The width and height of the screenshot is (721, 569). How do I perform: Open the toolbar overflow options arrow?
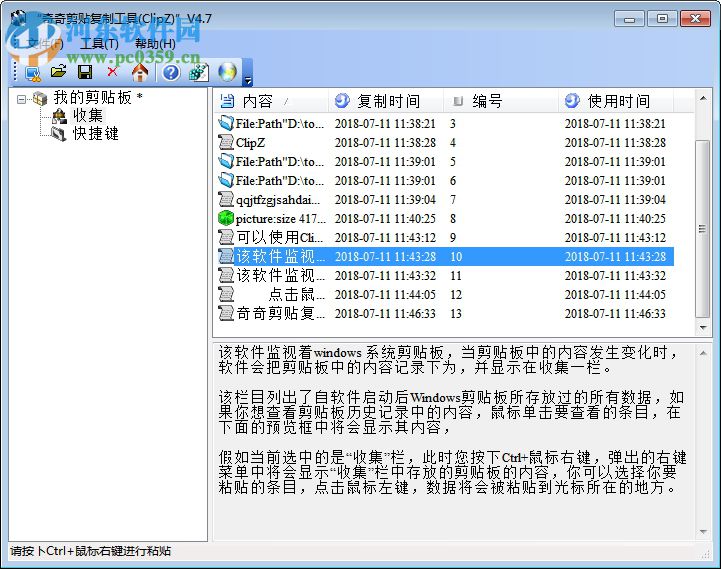(248, 80)
